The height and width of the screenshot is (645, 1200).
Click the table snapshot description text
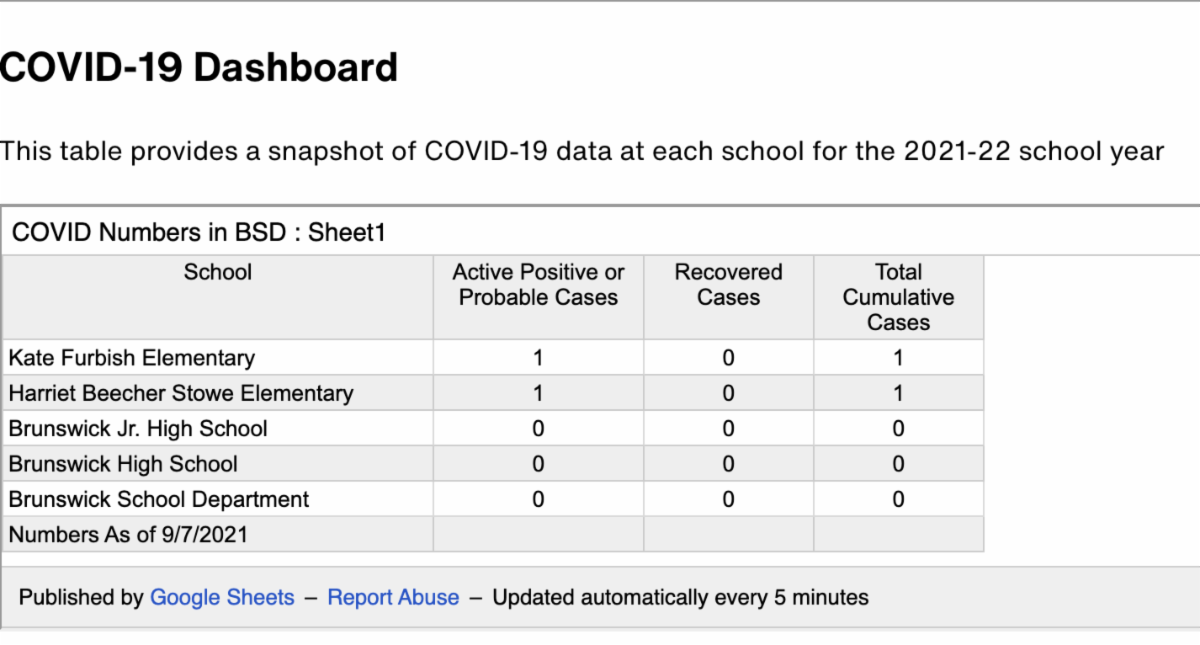(x=582, y=152)
